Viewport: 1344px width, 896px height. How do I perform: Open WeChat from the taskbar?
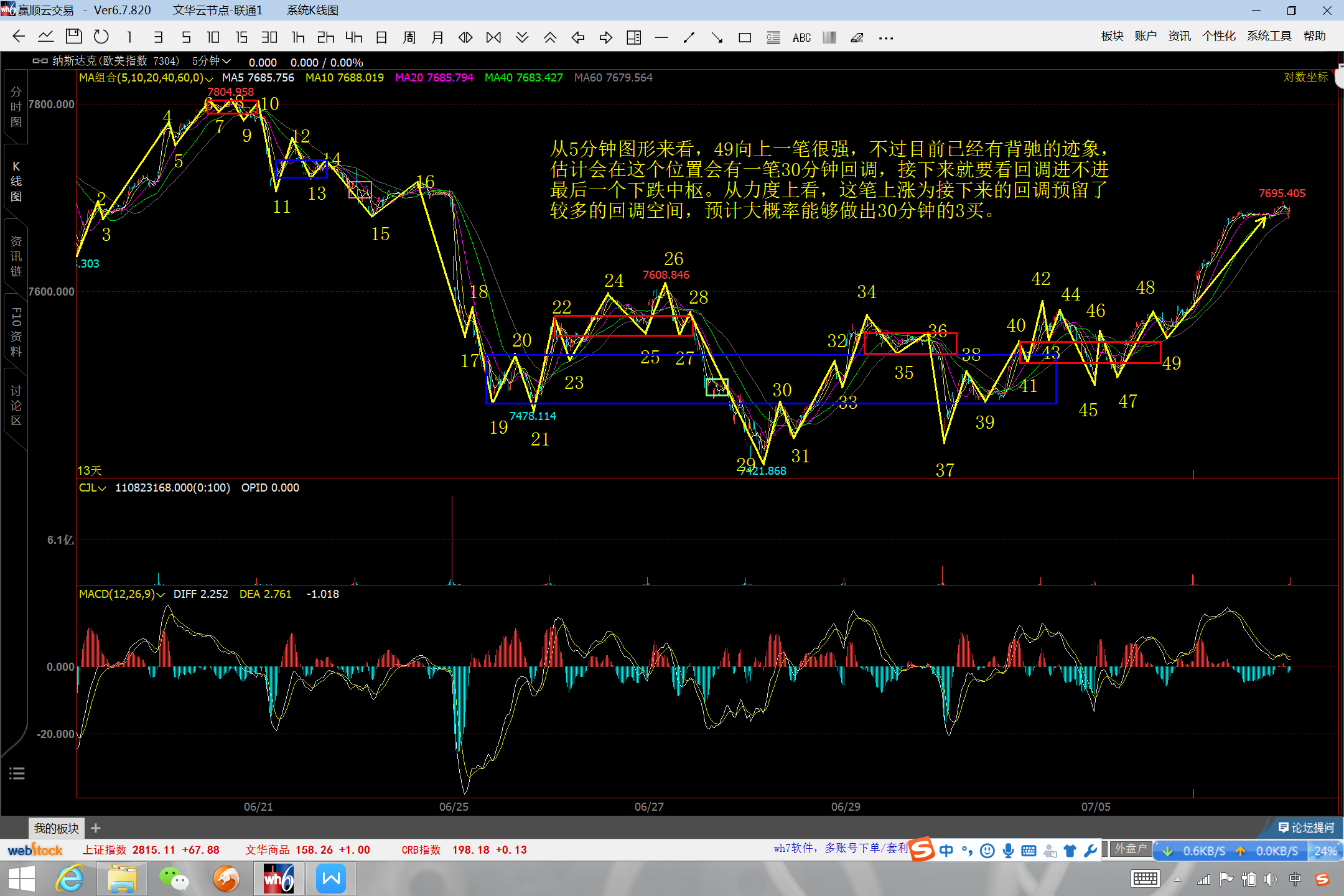coord(174,879)
